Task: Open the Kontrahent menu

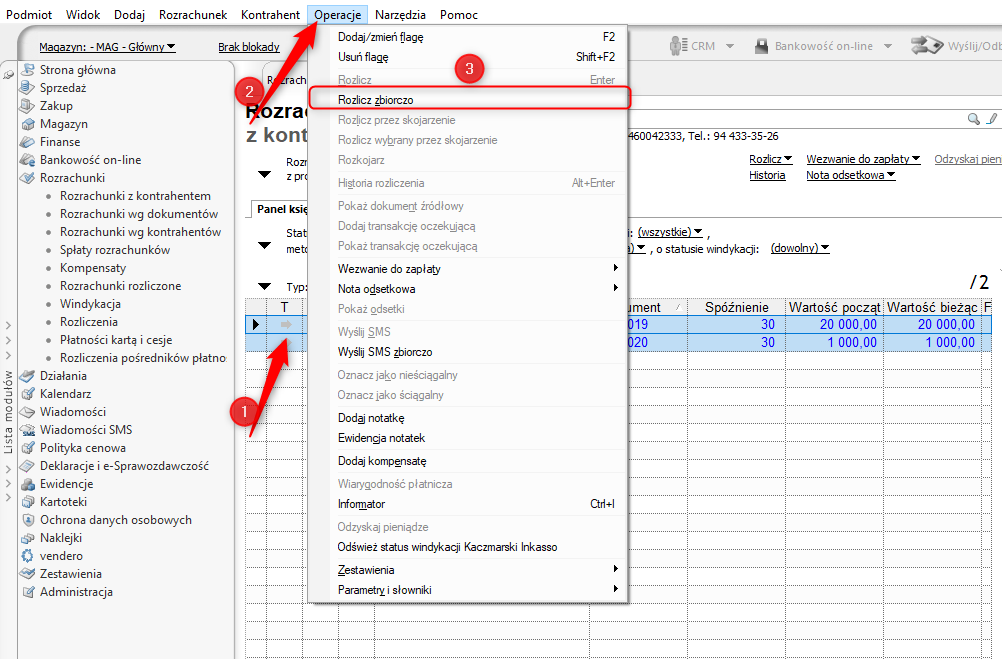Action: point(270,15)
